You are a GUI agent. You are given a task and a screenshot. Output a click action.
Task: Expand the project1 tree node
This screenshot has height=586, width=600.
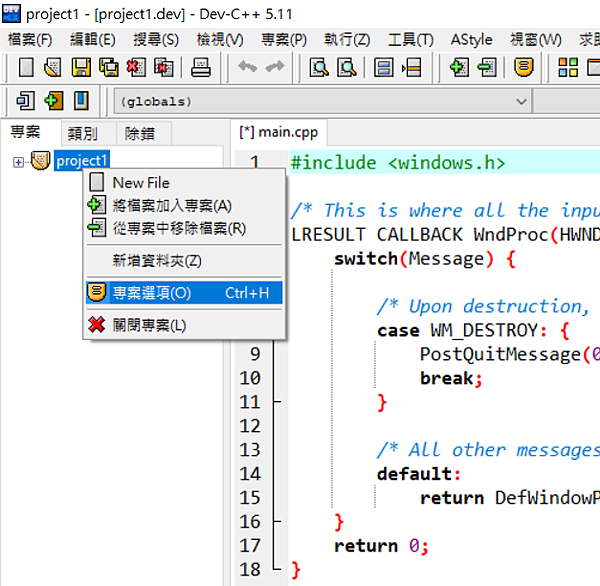(x=18, y=162)
